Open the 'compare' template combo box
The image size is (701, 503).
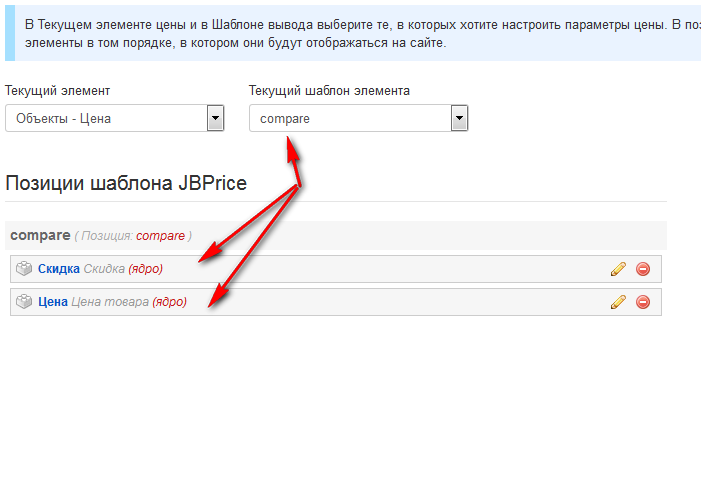pos(349,119)
